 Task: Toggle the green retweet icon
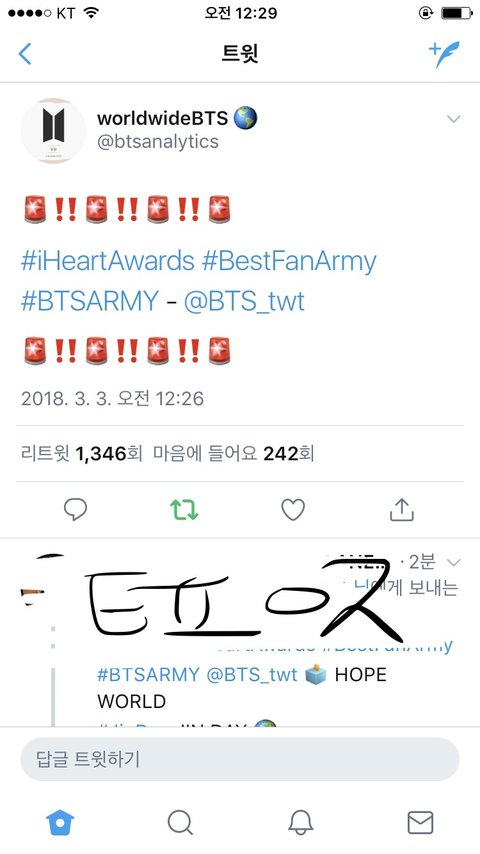(184, 510)
